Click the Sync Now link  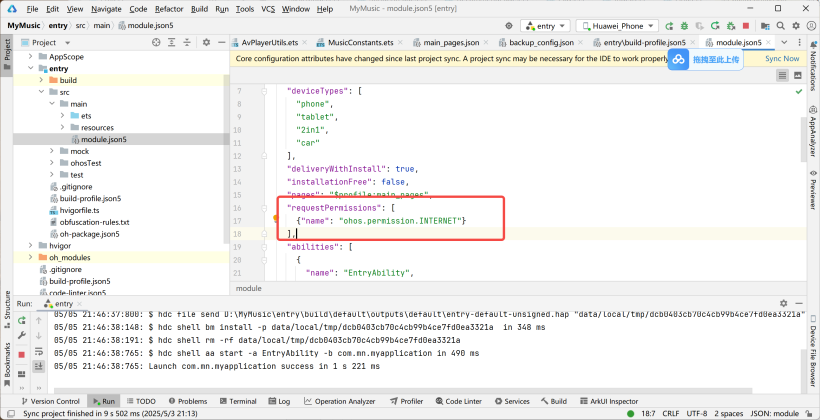782,59
